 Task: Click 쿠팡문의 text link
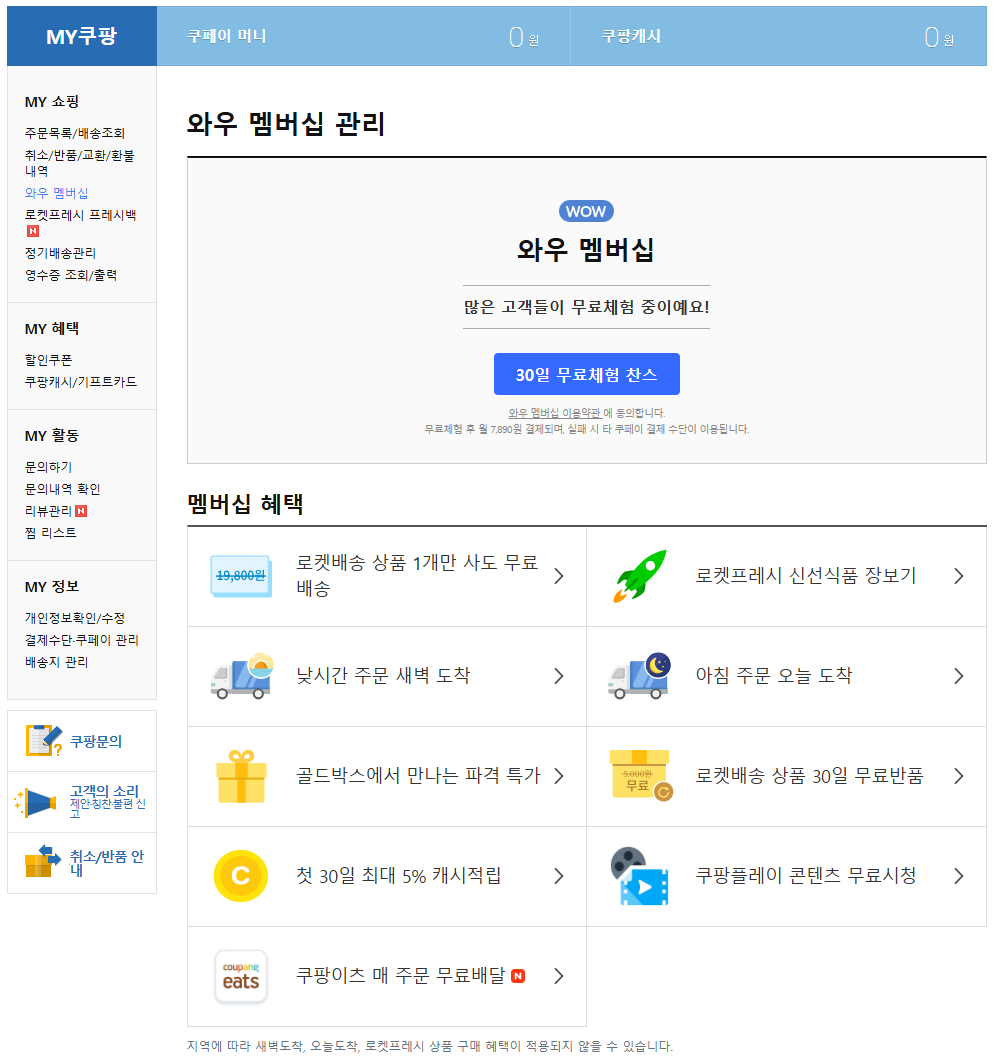point(96,742)
